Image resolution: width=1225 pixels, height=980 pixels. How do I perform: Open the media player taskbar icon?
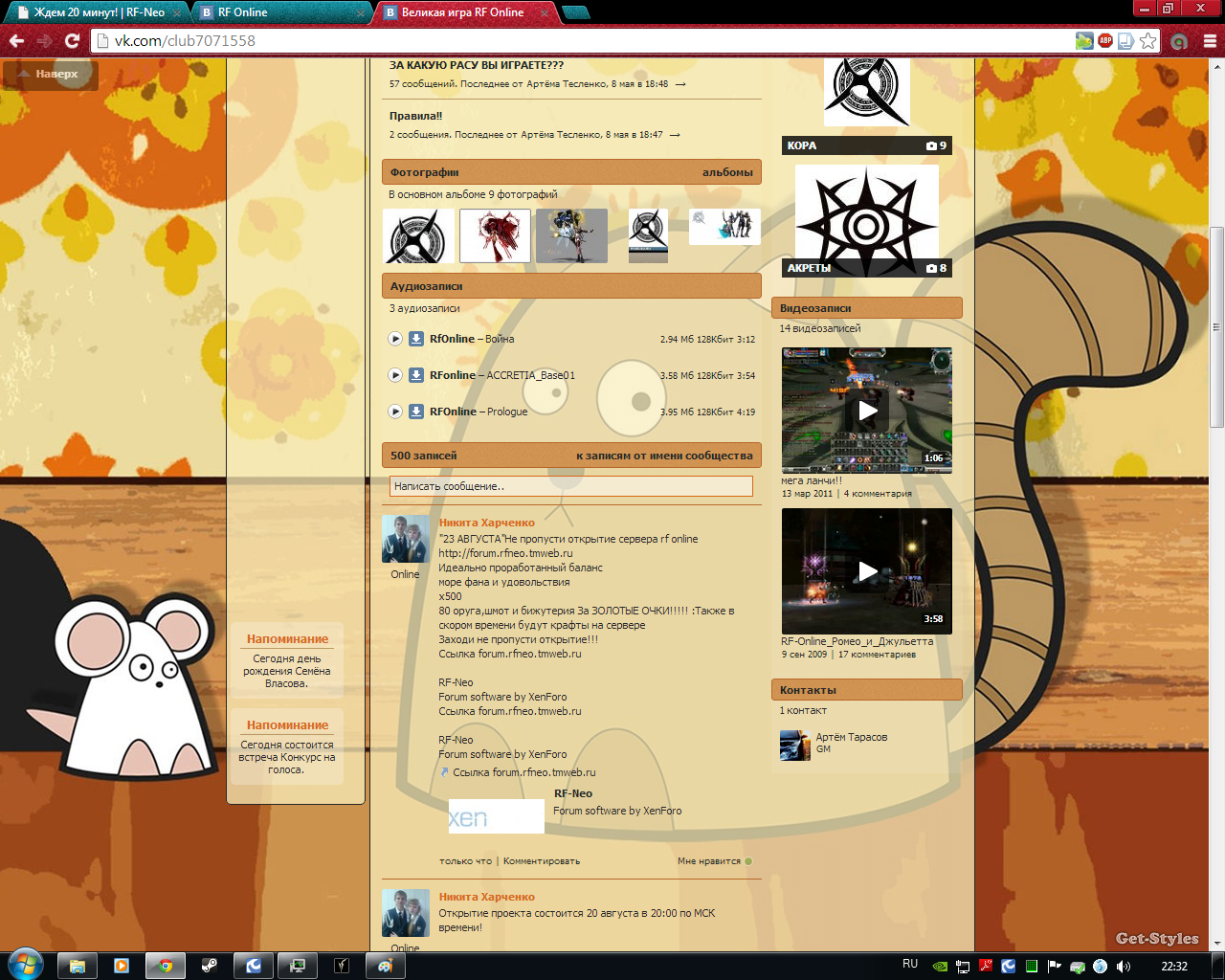[122, 966]
